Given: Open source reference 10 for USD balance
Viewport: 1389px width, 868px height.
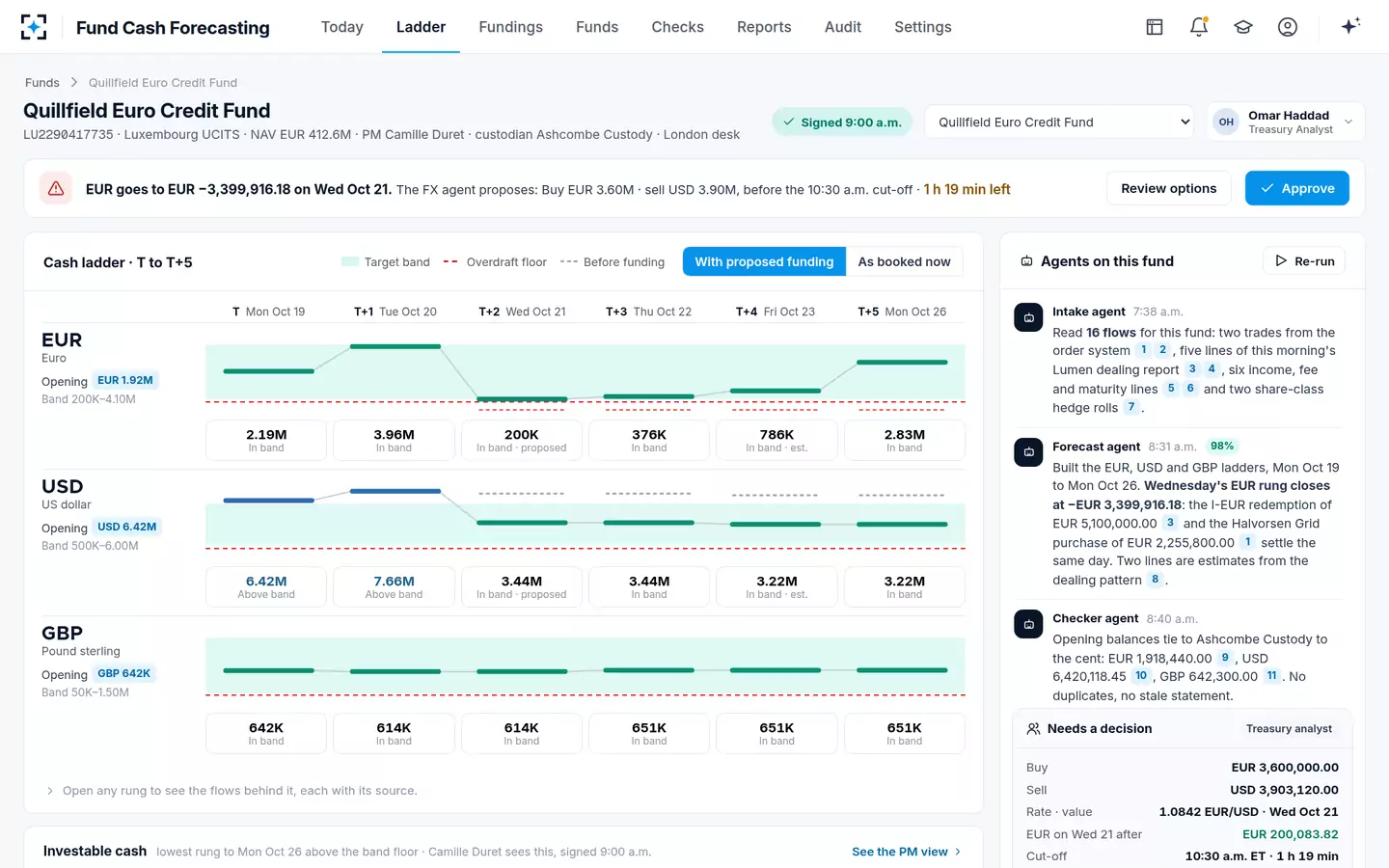Looking at the screenshot, I should [1141, 676].
